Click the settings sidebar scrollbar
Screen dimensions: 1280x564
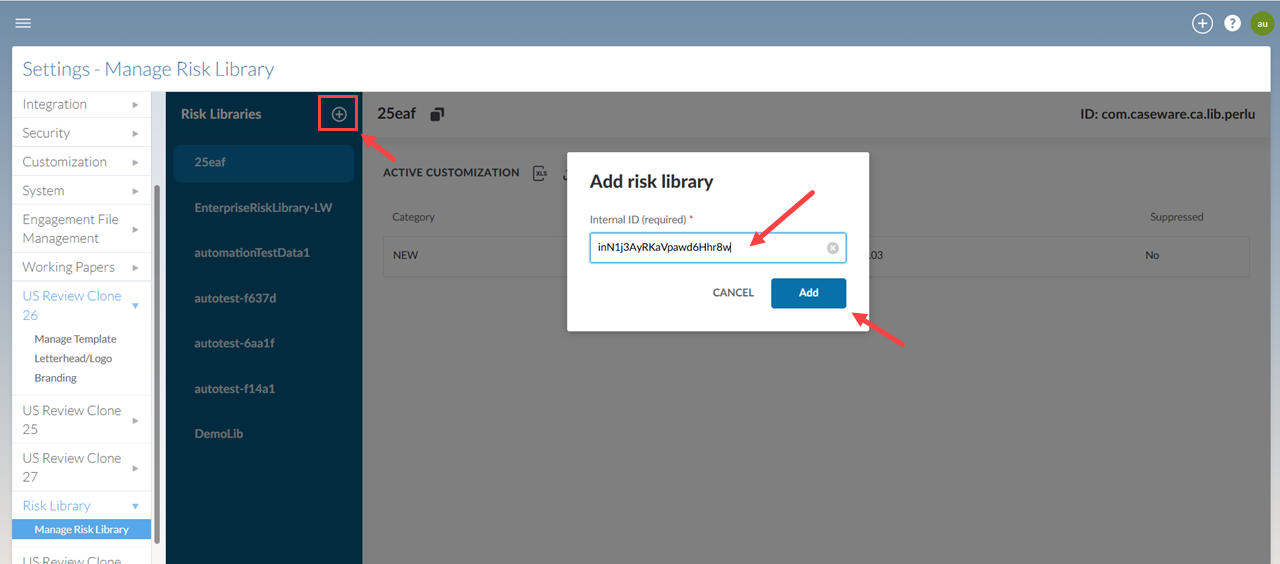(x=156, y=364)
